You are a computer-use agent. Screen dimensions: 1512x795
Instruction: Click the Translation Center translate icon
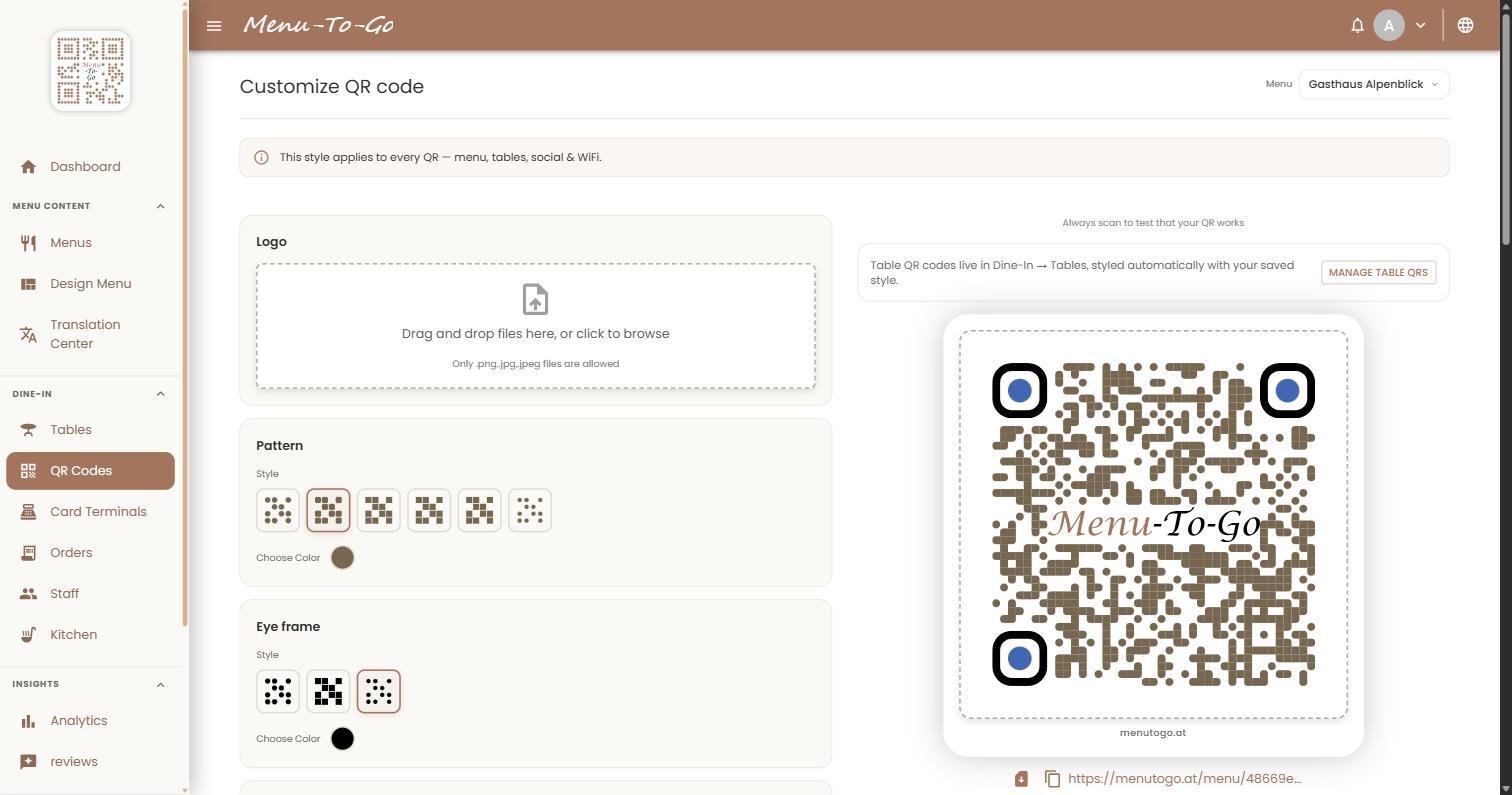tap(28, 334)
